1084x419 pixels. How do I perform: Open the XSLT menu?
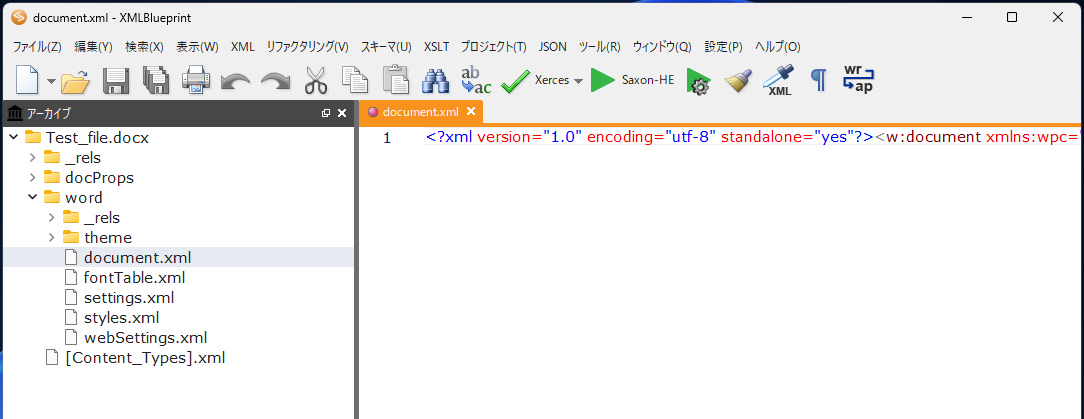(x=436, y=47)
